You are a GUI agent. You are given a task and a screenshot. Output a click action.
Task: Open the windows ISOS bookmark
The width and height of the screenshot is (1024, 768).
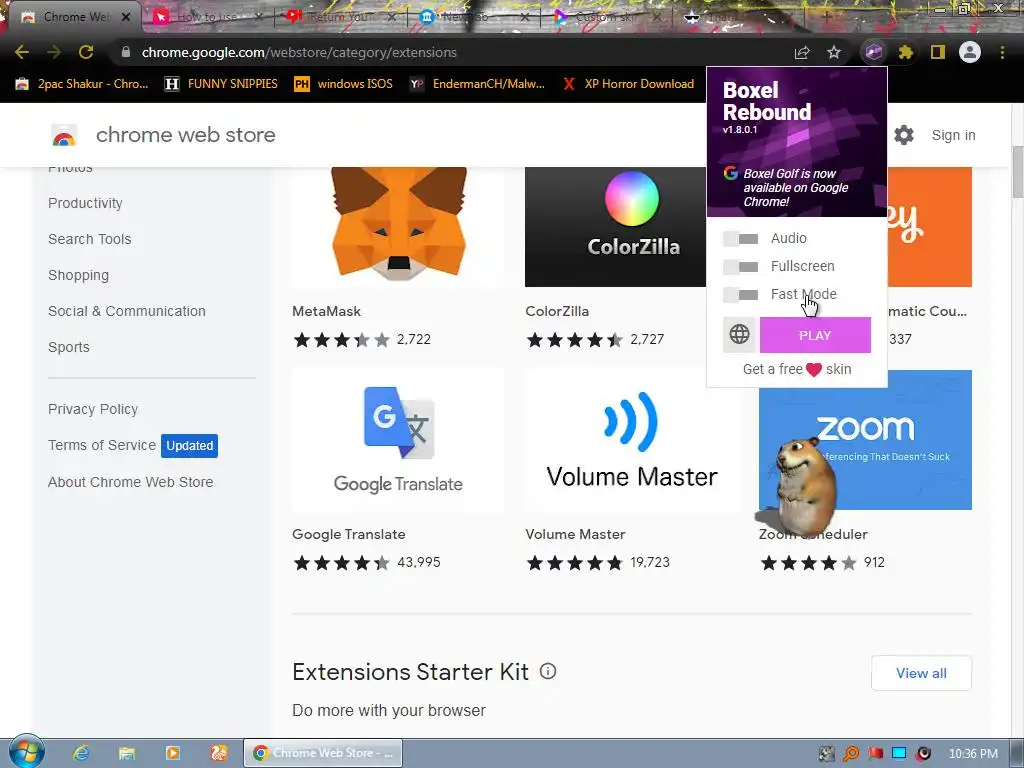pos(344,84)
